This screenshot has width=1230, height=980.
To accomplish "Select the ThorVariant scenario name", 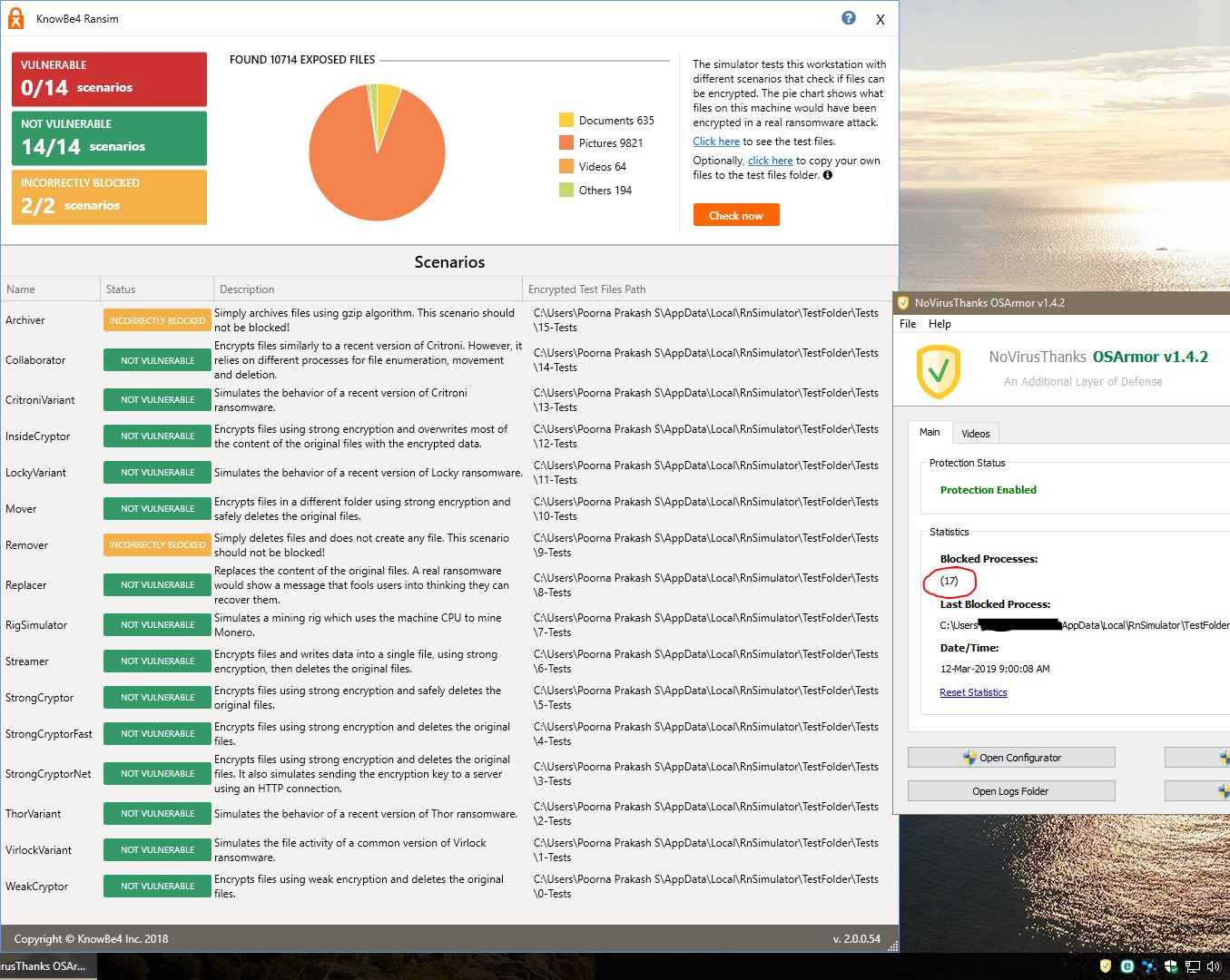I will point(34,814).
